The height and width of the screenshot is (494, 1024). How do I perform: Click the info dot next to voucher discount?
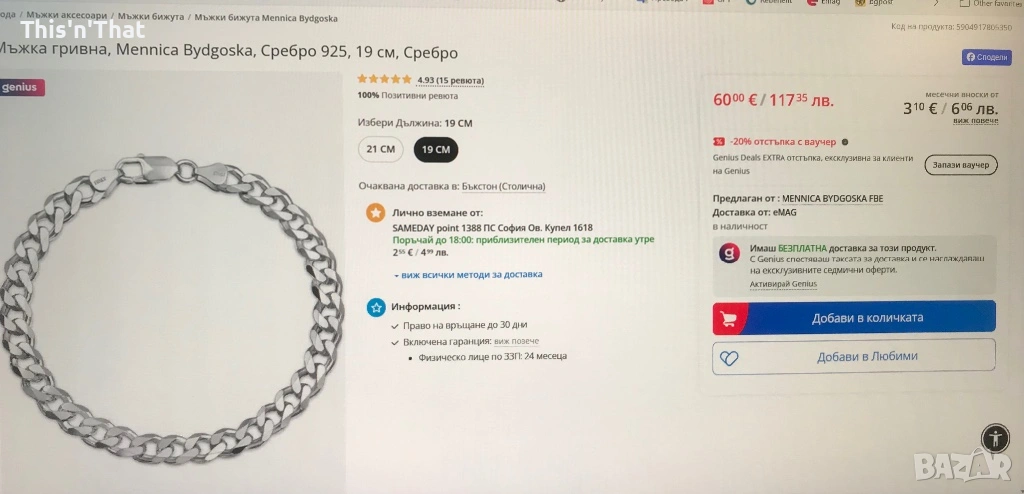844,142
